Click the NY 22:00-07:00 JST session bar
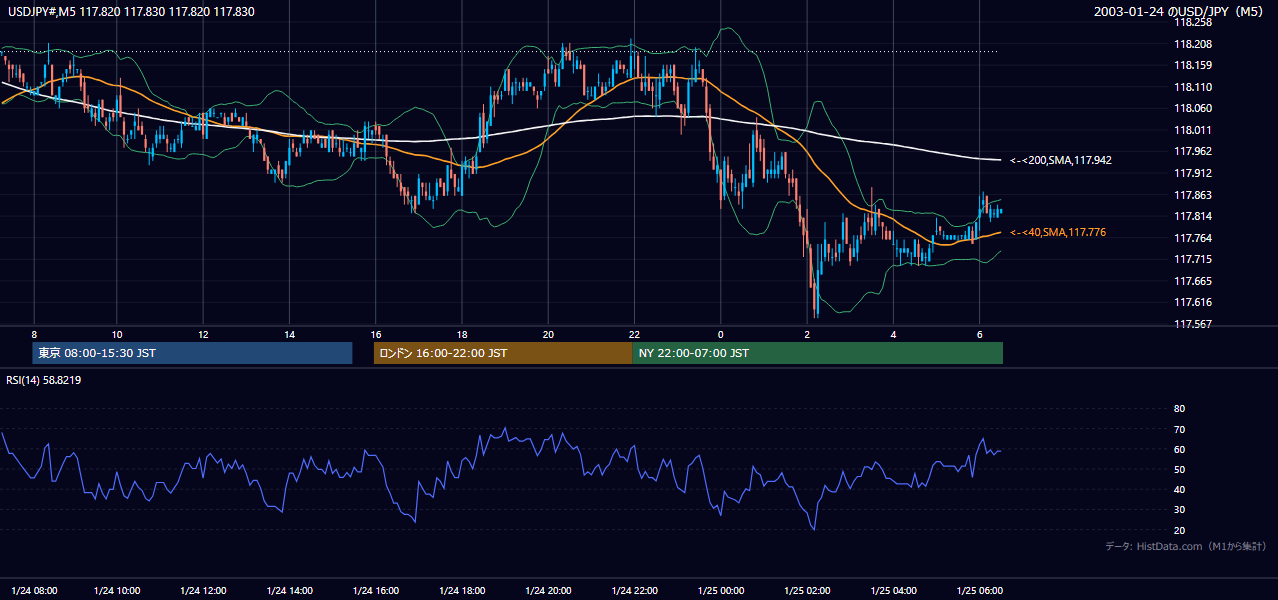 [x=817, y=353]
